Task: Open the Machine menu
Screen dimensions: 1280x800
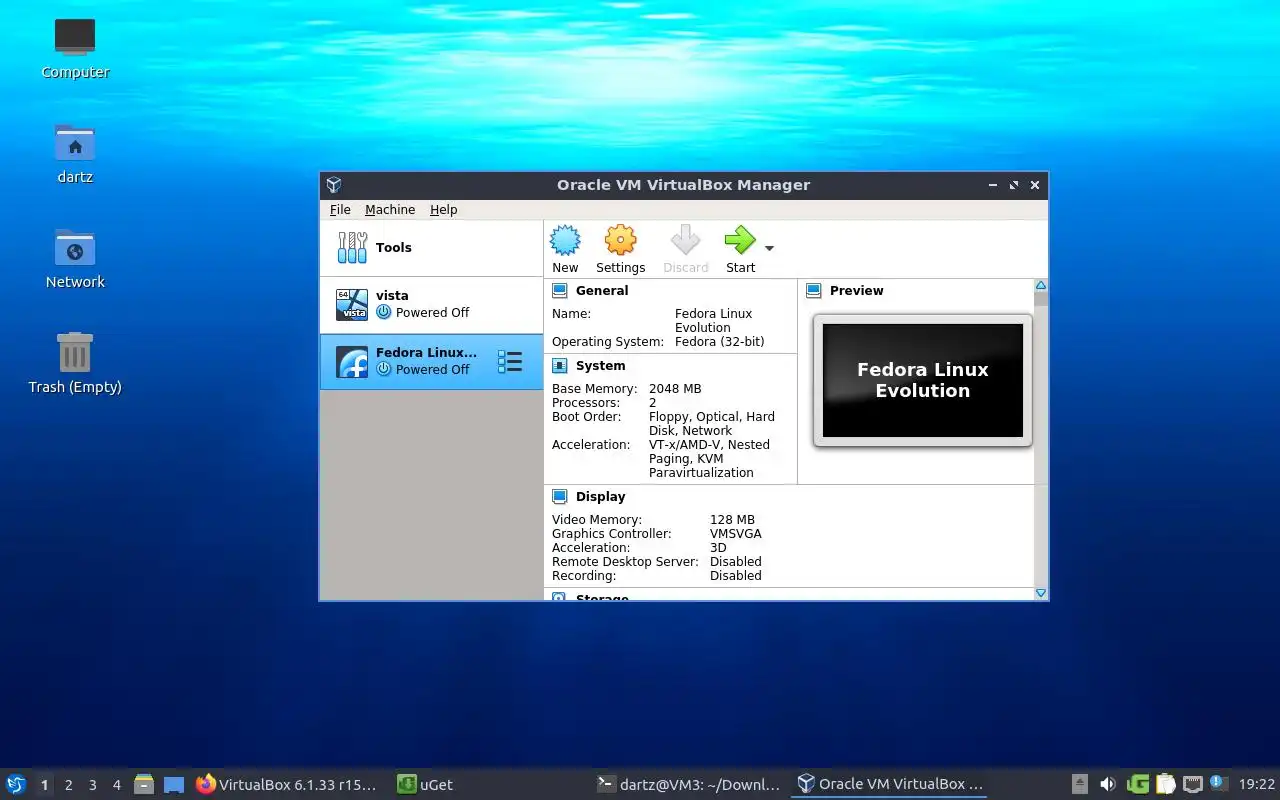Action: pos(390,209)
